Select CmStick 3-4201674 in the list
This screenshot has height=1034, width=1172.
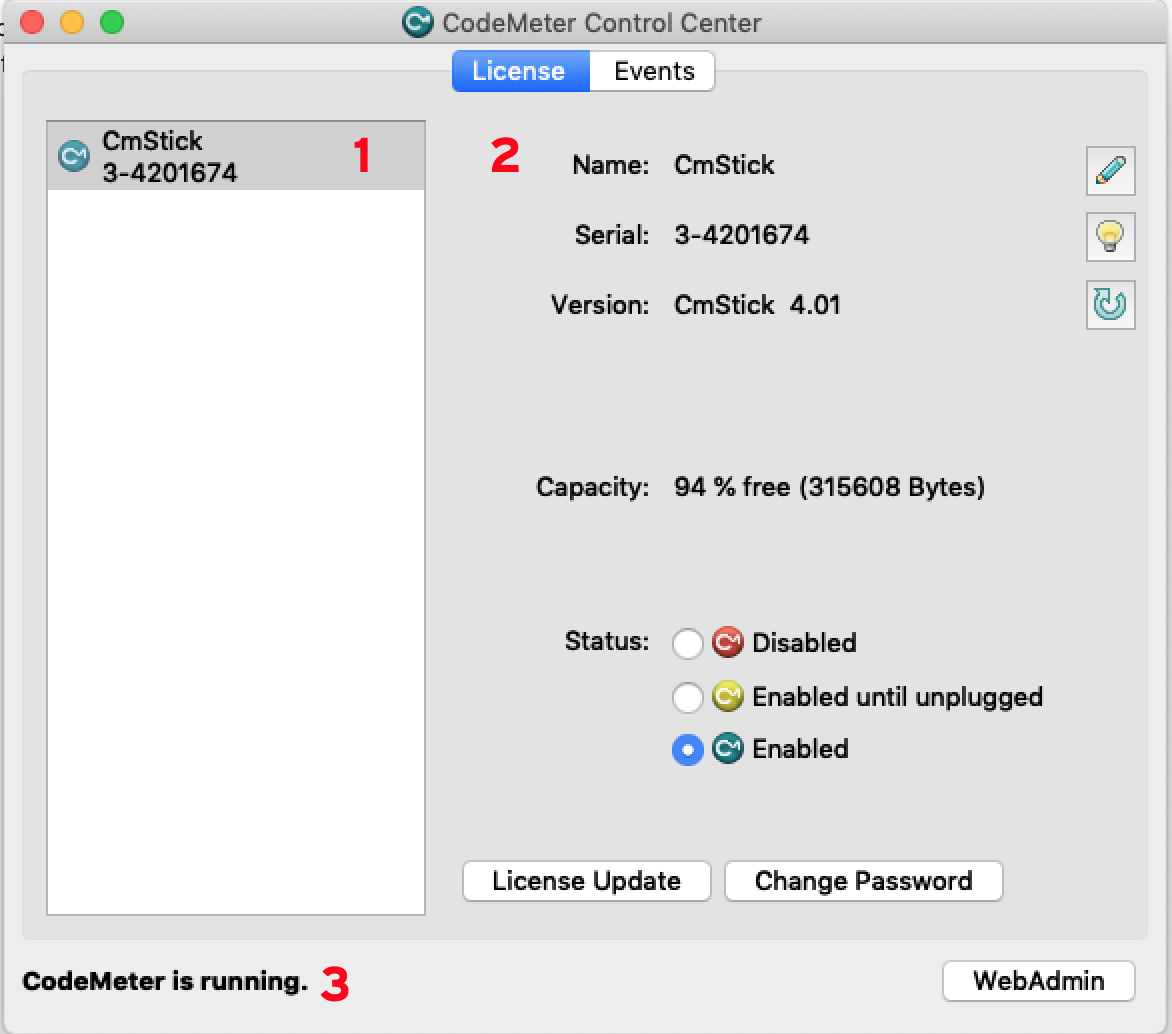click(236, 156)
